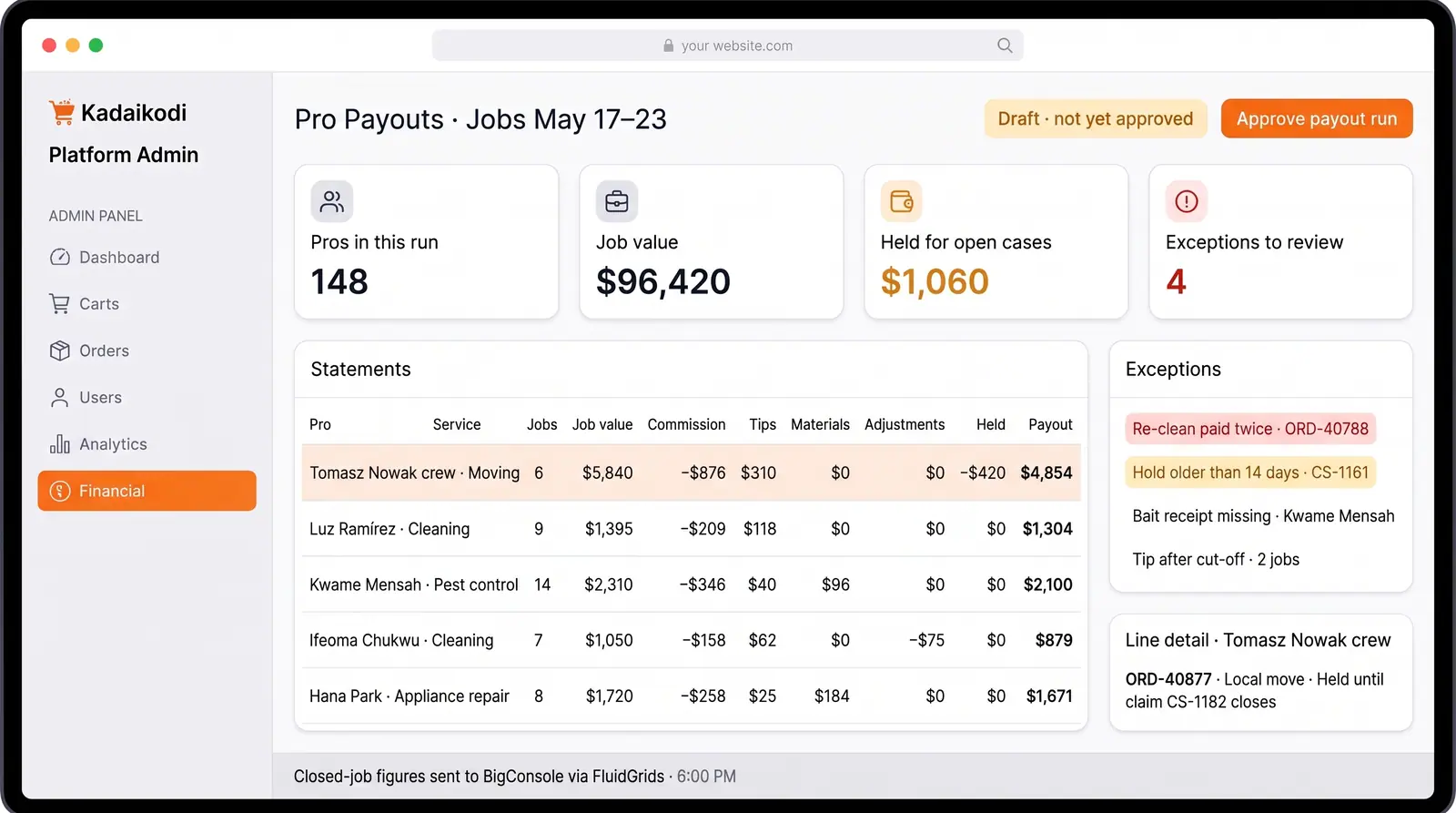
Task: Click the wallet icon on Held card
Action: pyautogui.click(x=902, y=201)
